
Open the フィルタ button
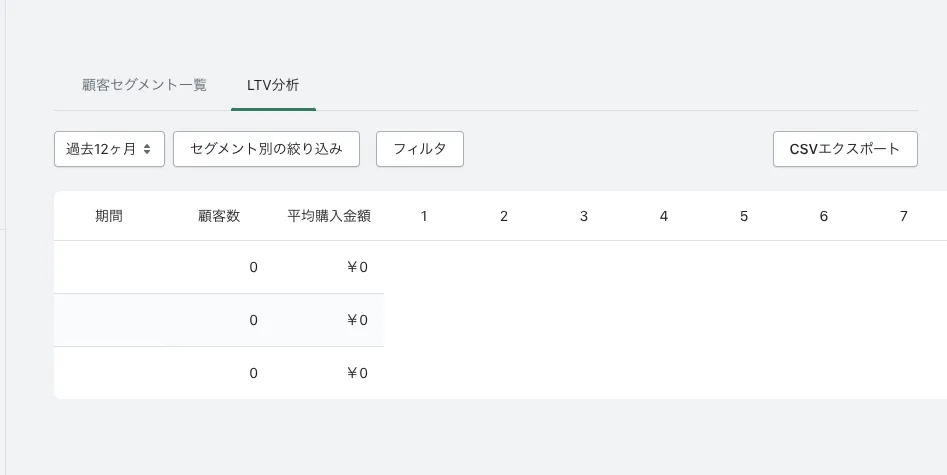pyautogui.click(x=419, y=149)
